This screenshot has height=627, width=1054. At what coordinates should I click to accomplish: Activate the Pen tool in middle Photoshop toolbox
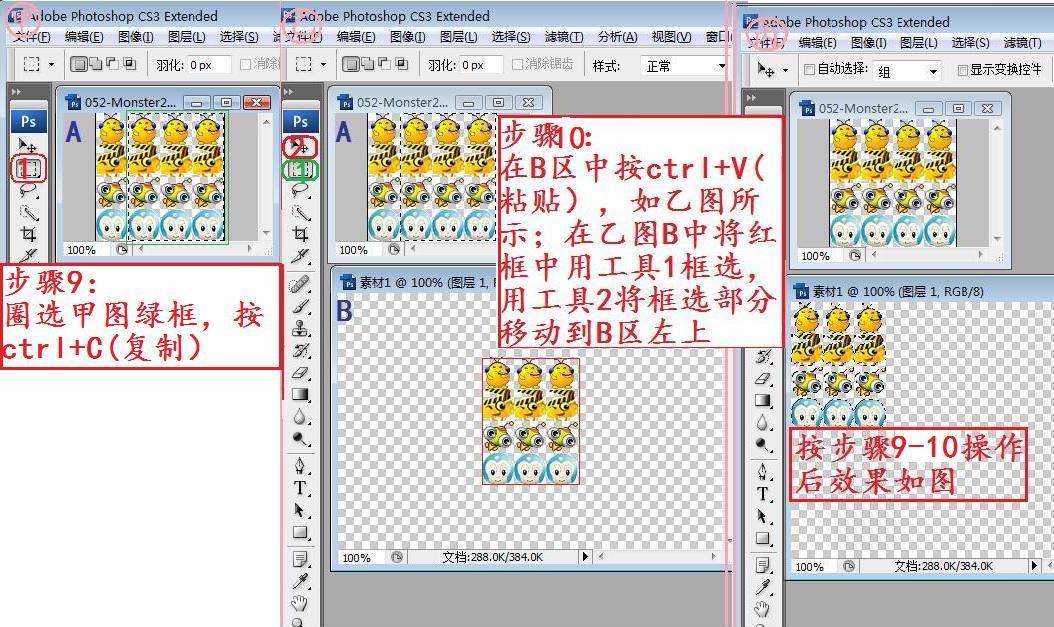(x=300, y=465)
